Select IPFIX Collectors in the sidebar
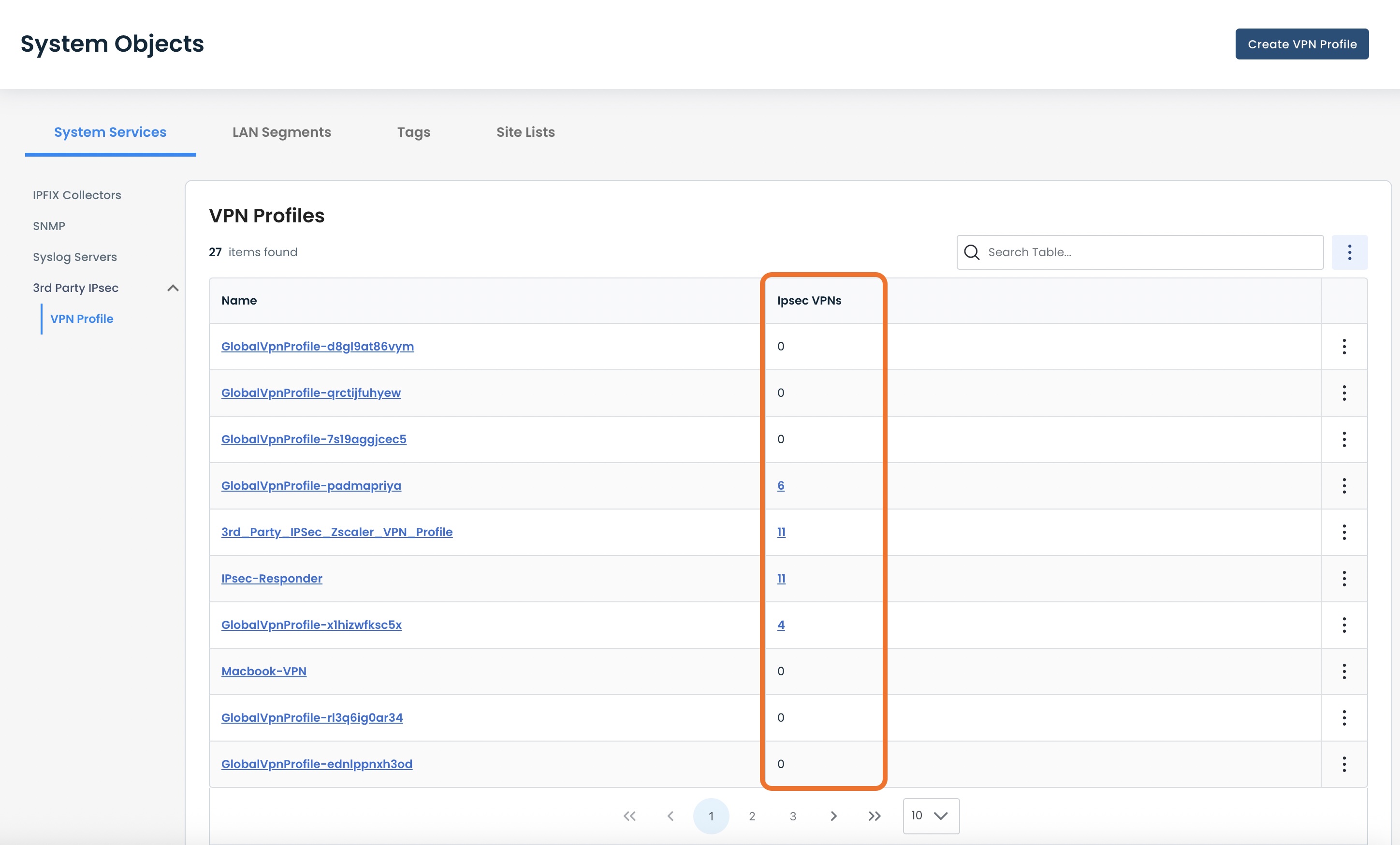Screen dimensions: 1400x845 tap(77, 195)
